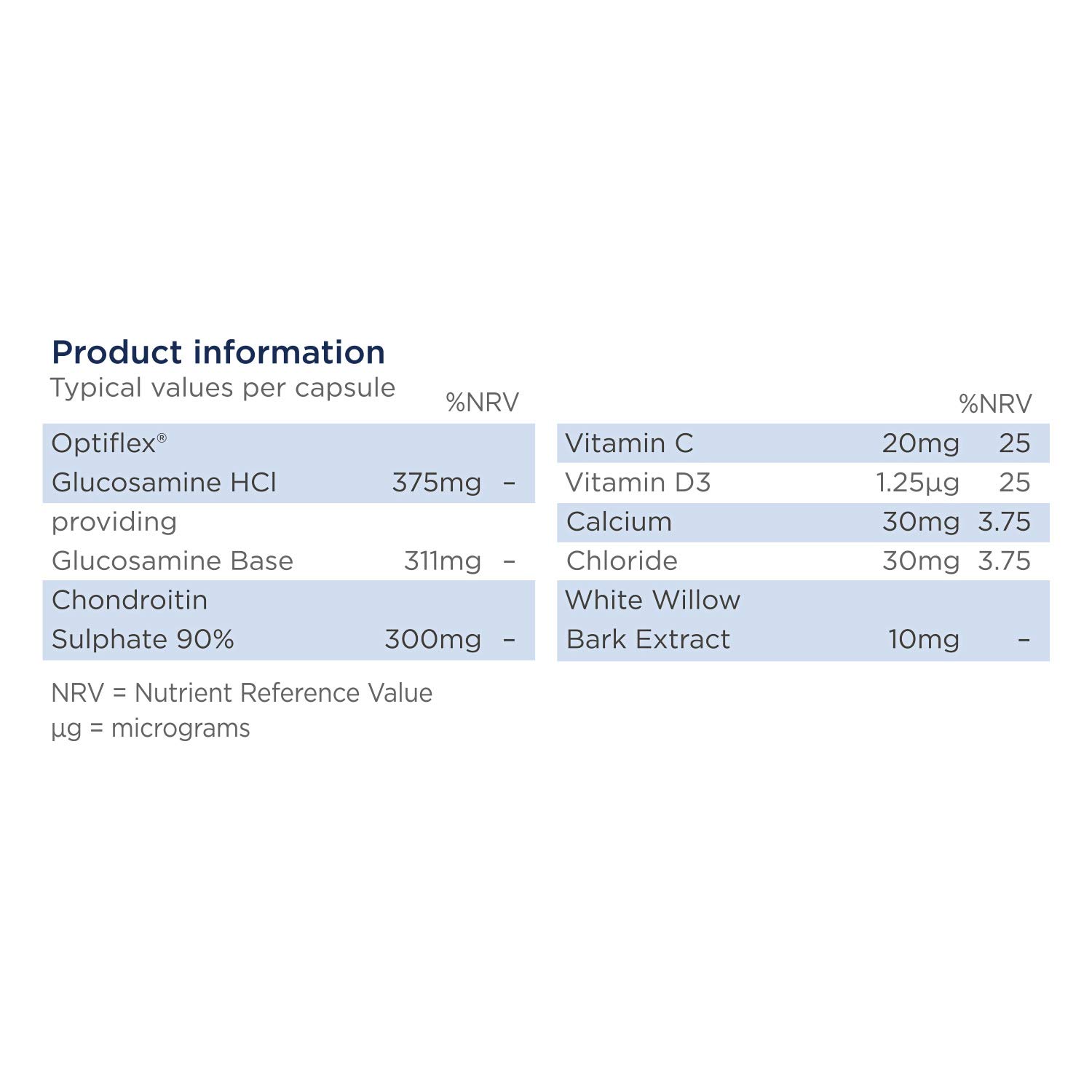
Task: Select the Chloride row label
Action: (x=622, y=561)
